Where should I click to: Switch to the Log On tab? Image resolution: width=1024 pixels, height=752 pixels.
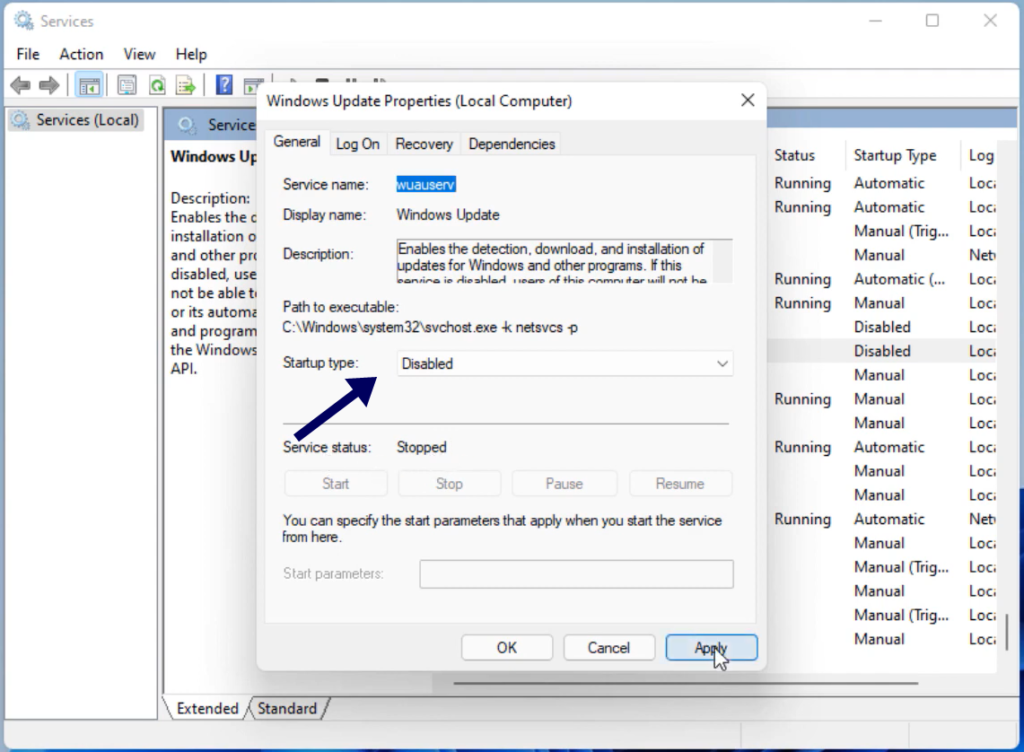pyautogui.click(x=357, y=143)
